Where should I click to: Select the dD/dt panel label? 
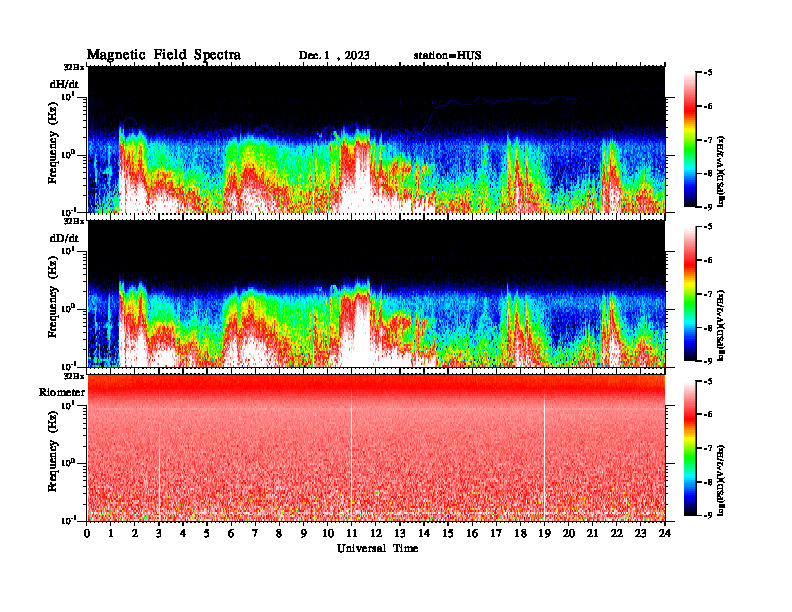click(x=64, y=238)
